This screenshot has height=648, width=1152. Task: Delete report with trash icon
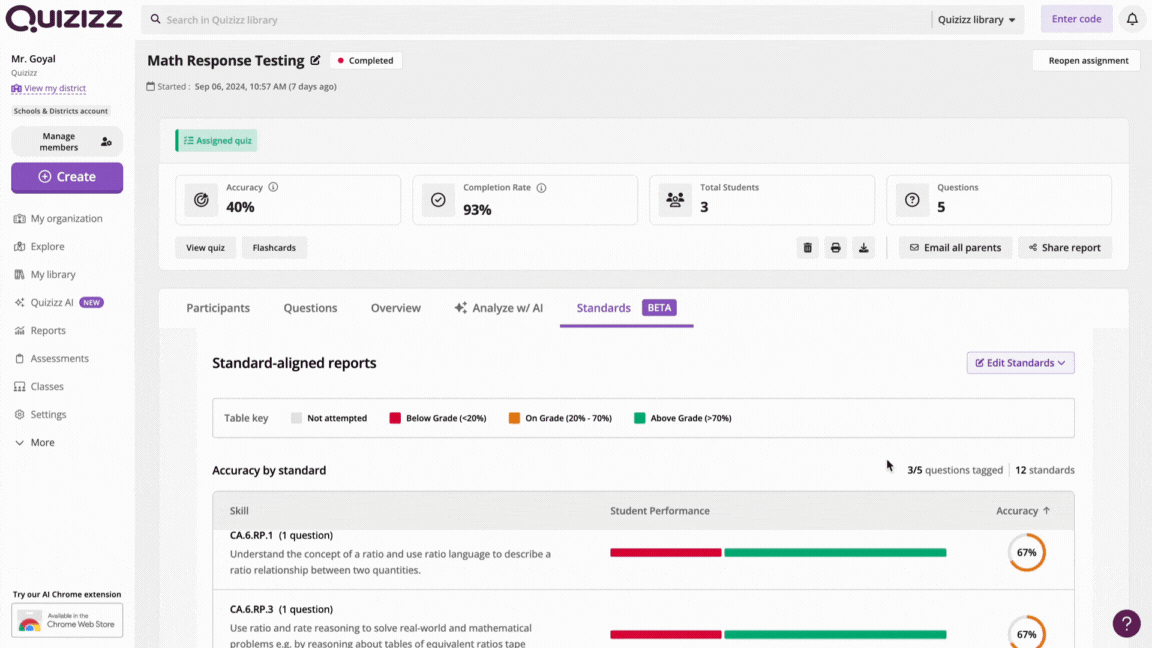click(807, 248)
